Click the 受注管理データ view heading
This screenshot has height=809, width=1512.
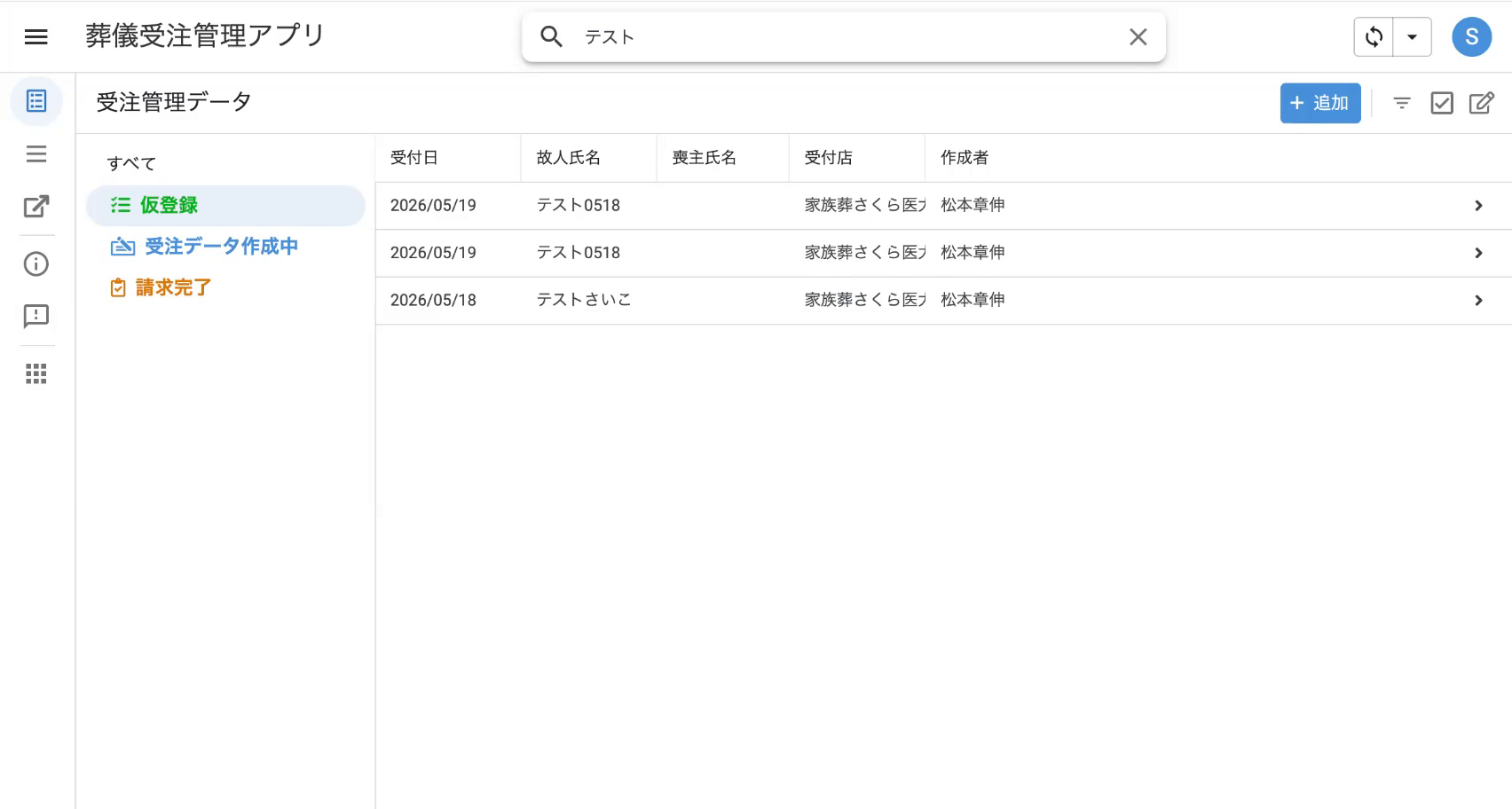(x=174, y=102)
